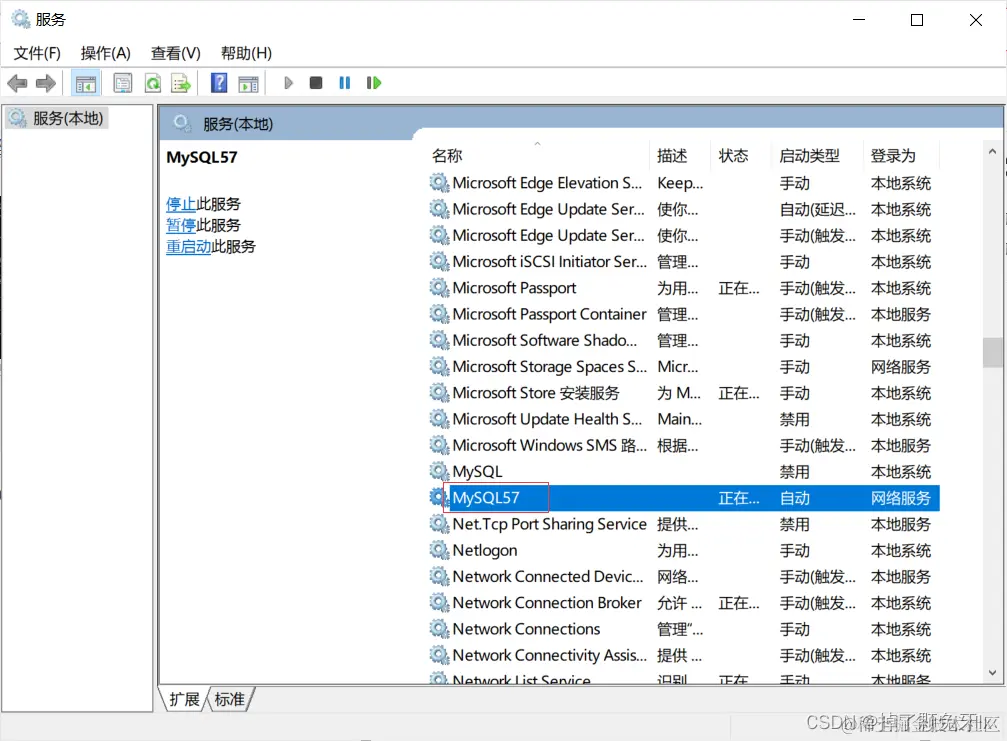Image resolution: width=1007 pixels, height=741 pixels.
Task: Click the scrollbar up arrow
Action: point(992,152)
